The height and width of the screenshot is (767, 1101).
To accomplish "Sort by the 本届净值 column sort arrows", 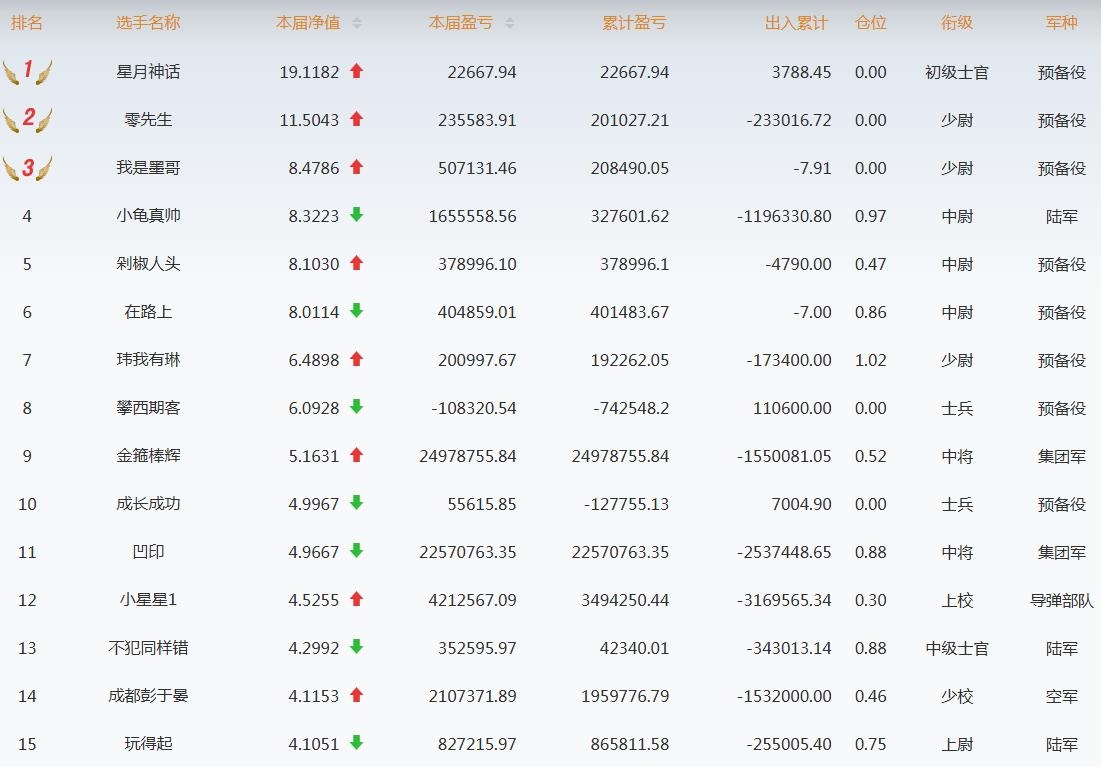I will 357,23.
